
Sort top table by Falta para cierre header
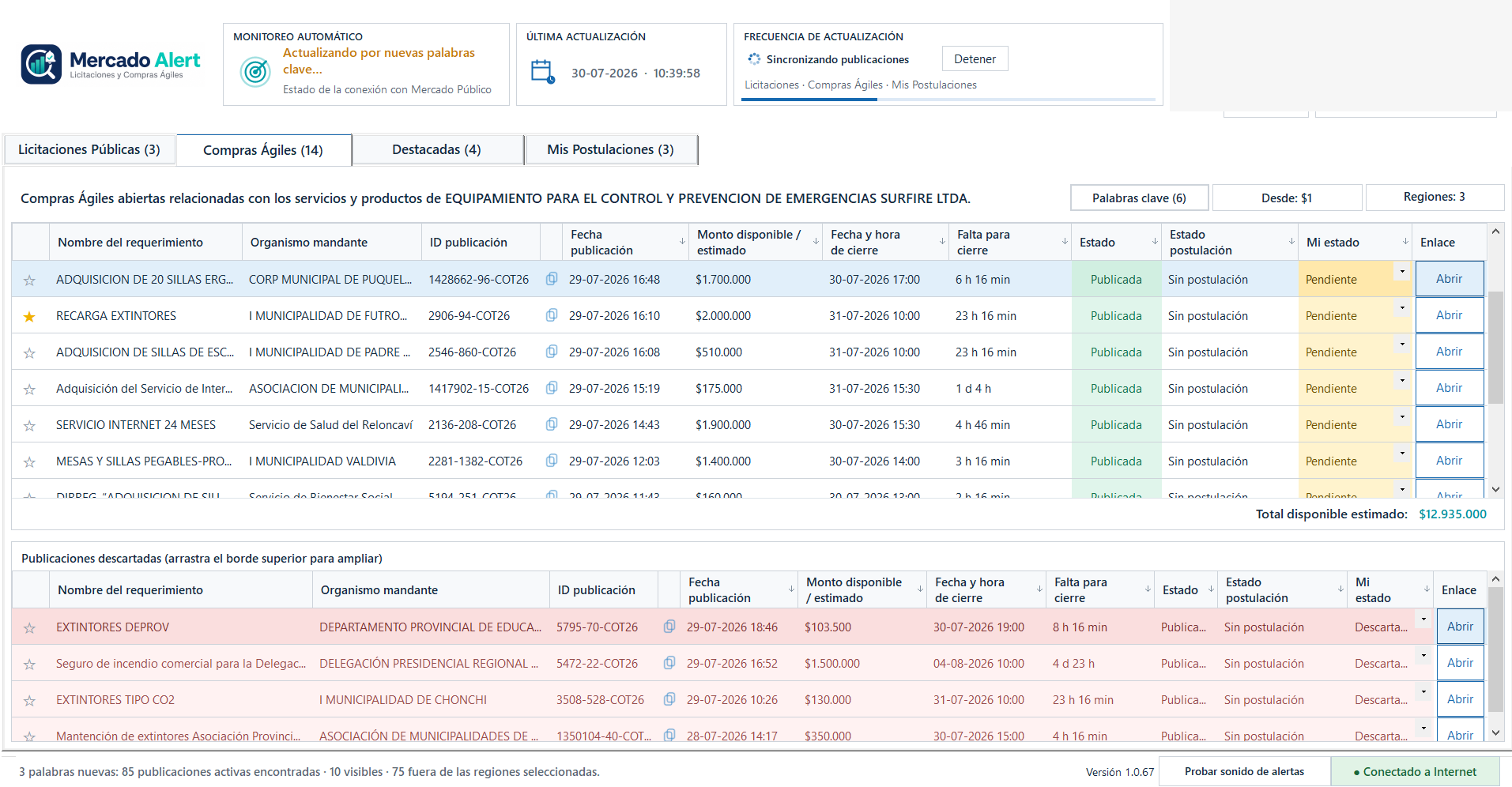click(1009, 242)
